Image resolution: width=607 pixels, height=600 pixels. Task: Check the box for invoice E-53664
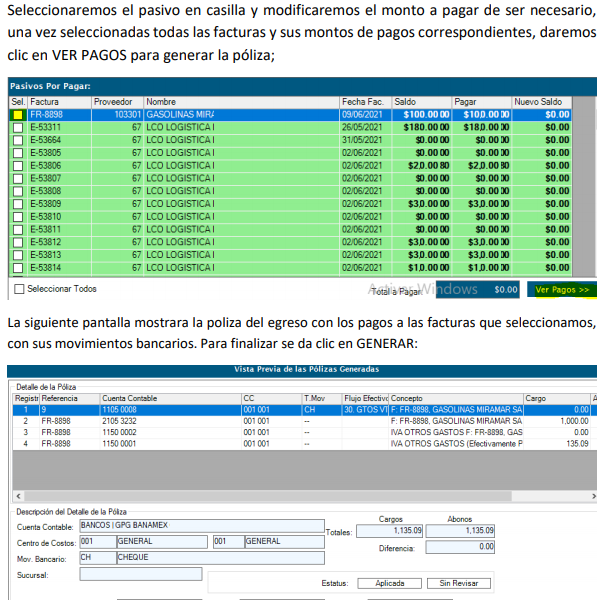18,141
